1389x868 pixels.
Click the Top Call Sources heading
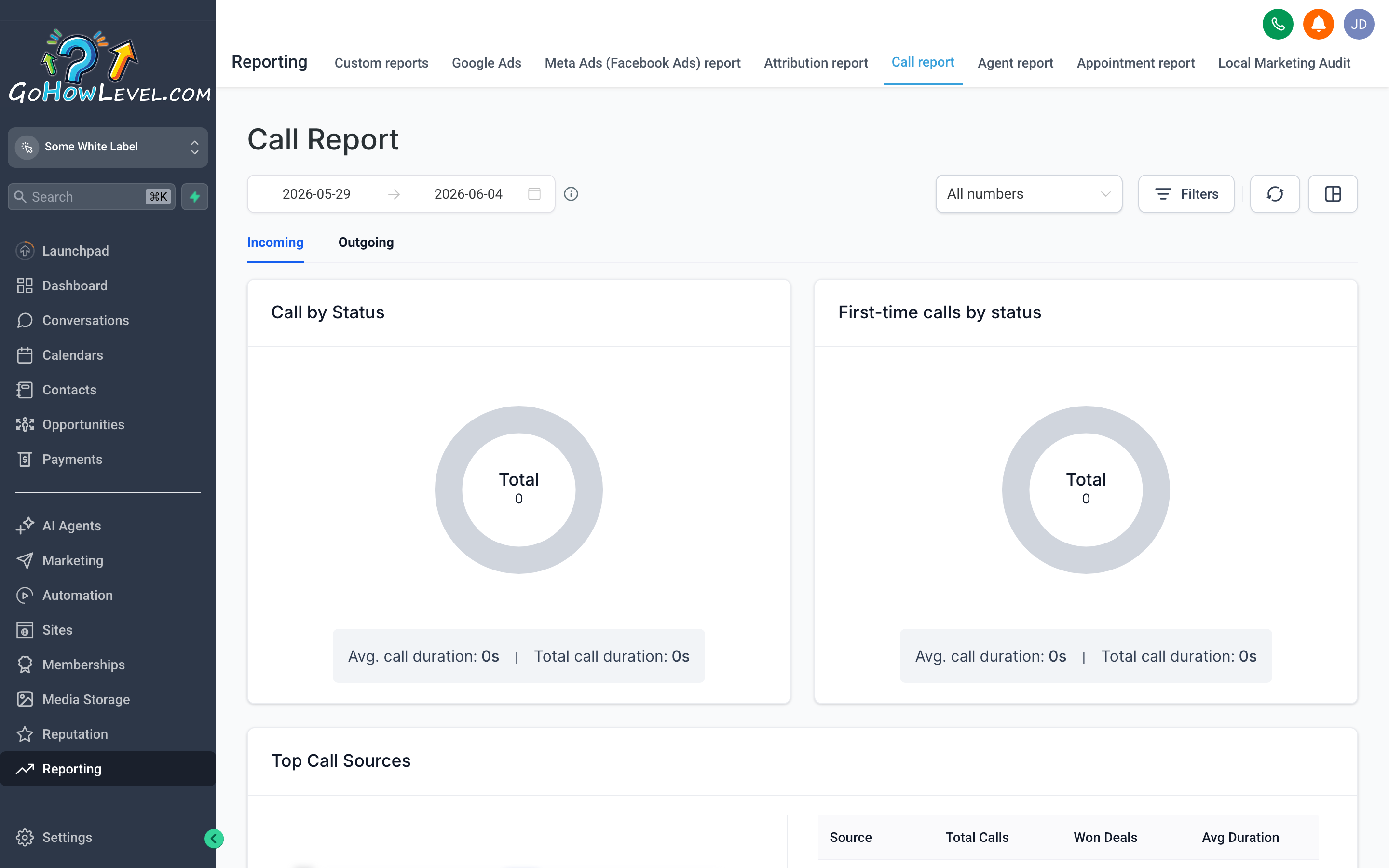[x=340, y=760]
